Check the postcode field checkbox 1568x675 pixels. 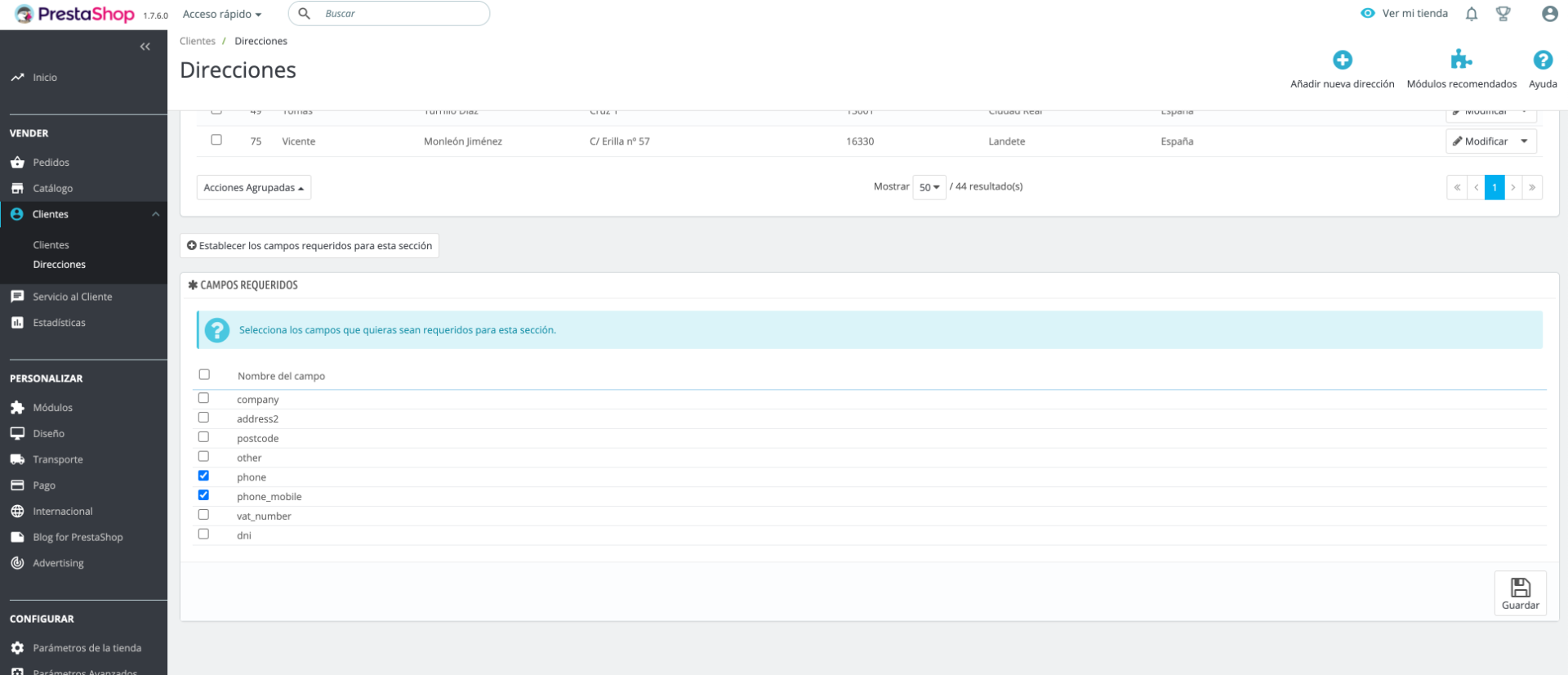click(x=203, y=437)
